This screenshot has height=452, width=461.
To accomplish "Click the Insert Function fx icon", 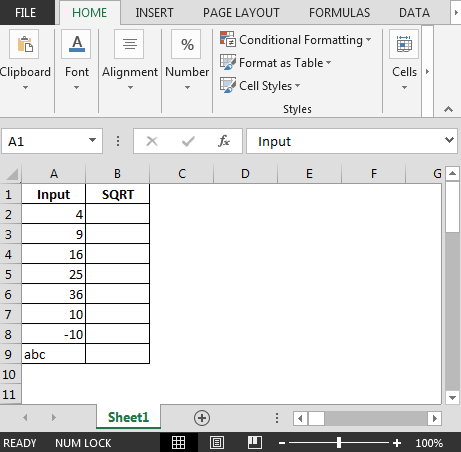I will [x=224, y=141].
